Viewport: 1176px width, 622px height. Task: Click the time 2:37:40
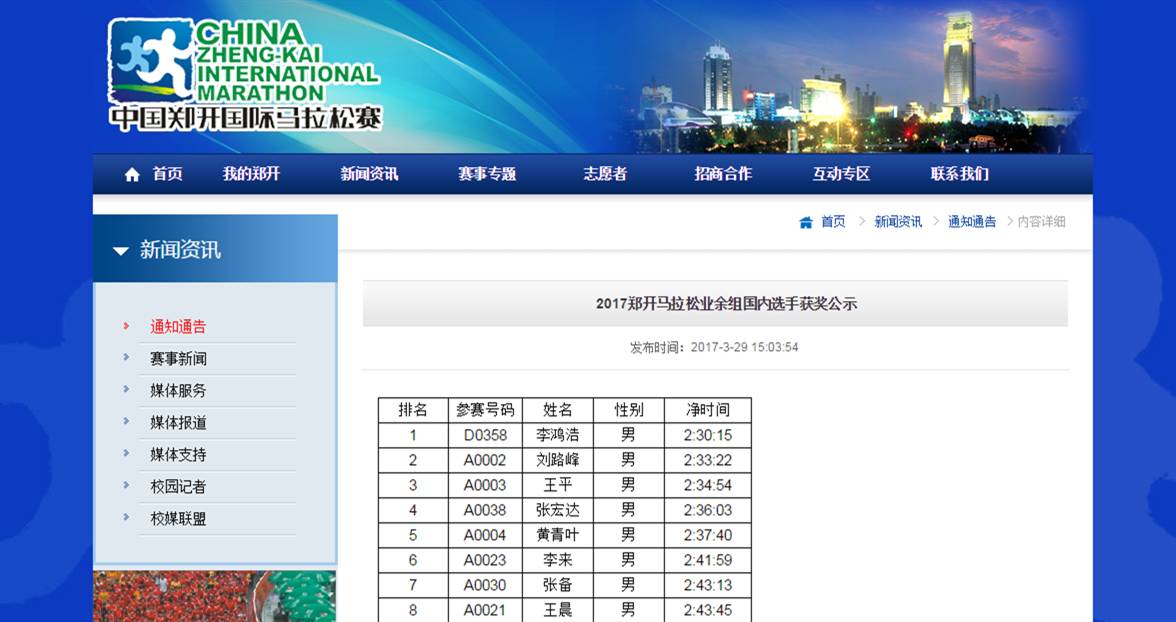point(708,535)
